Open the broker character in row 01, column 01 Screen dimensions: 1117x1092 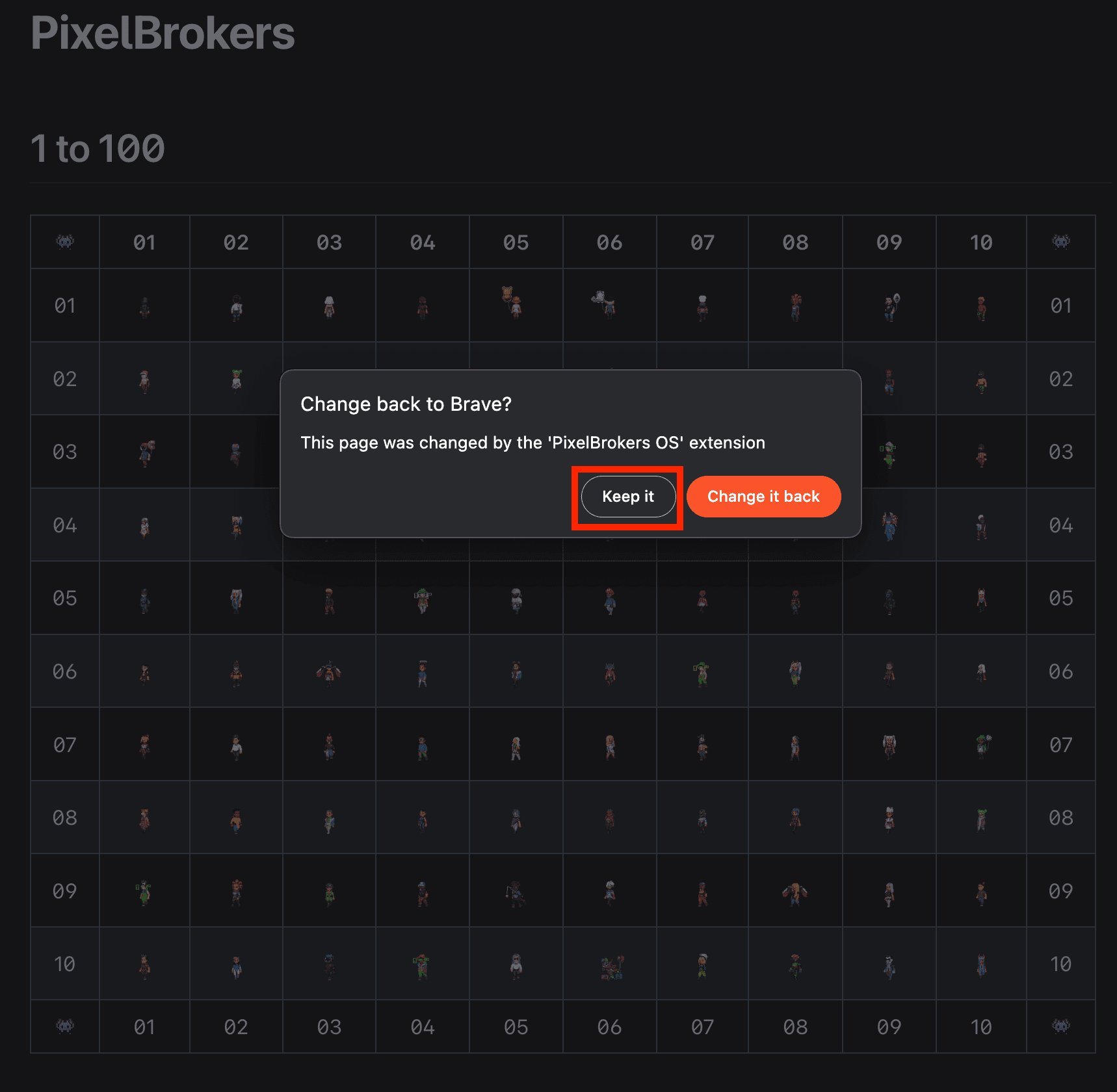(144, 306)
